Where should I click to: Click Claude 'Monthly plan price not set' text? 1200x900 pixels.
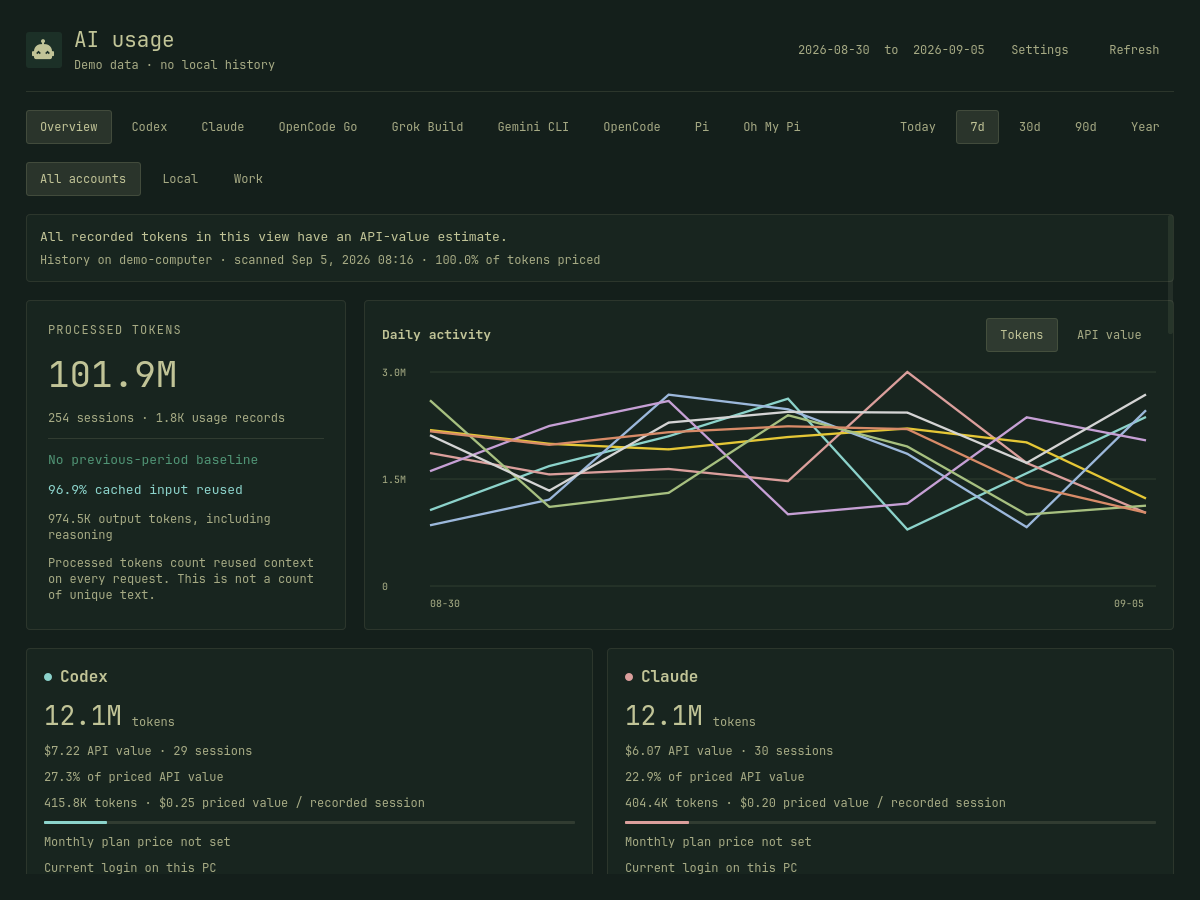pos(718,842)
